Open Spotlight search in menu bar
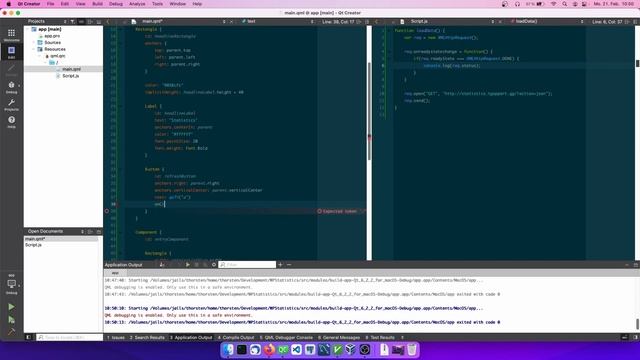640x360 pixels. [564, 4]
